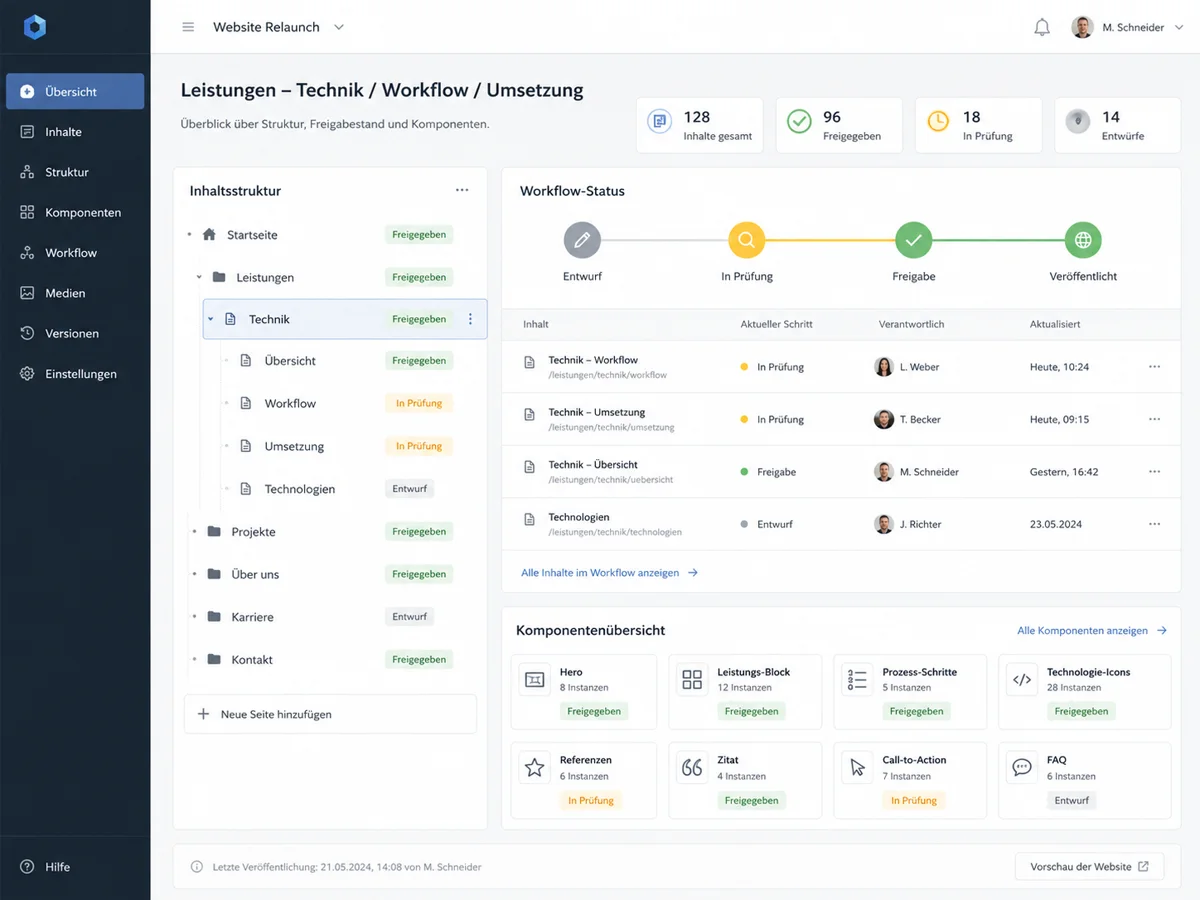Viewport: 1200px width, 900px height.
Task: Click the date 23.05.2024 cell
Action: [x=1056, y=524]
